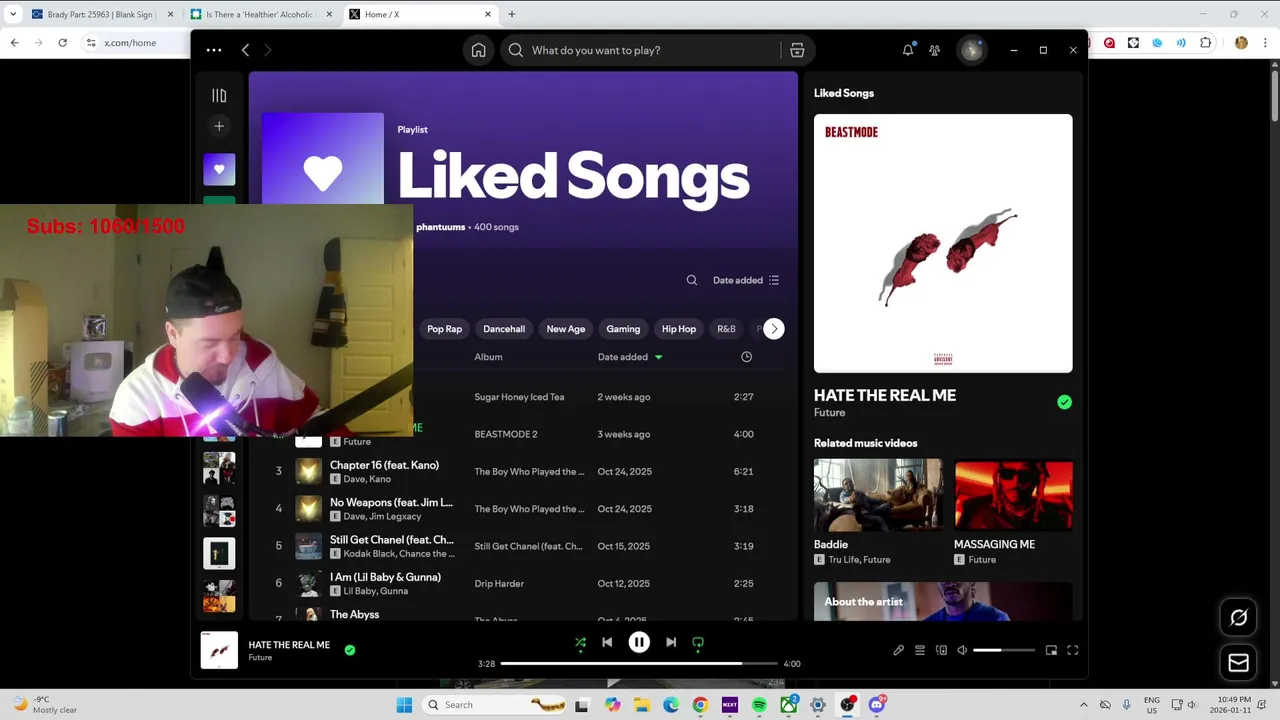Image resolution: width=1280 pixels, height=720 pixels.
Task: Select track Still Get Chanel
Action: [392, 540]
